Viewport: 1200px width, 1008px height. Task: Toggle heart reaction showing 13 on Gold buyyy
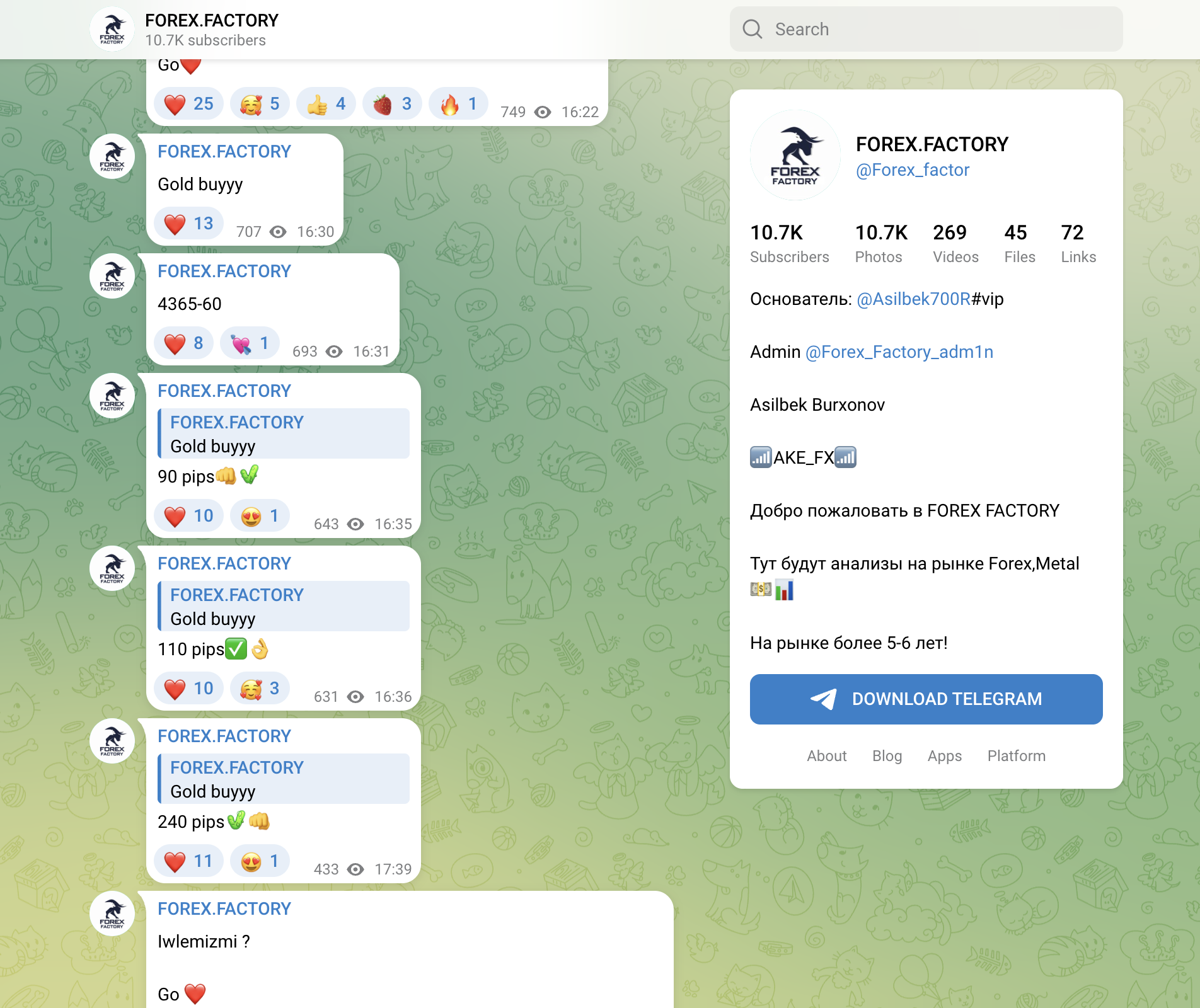[x=188, y=224]
